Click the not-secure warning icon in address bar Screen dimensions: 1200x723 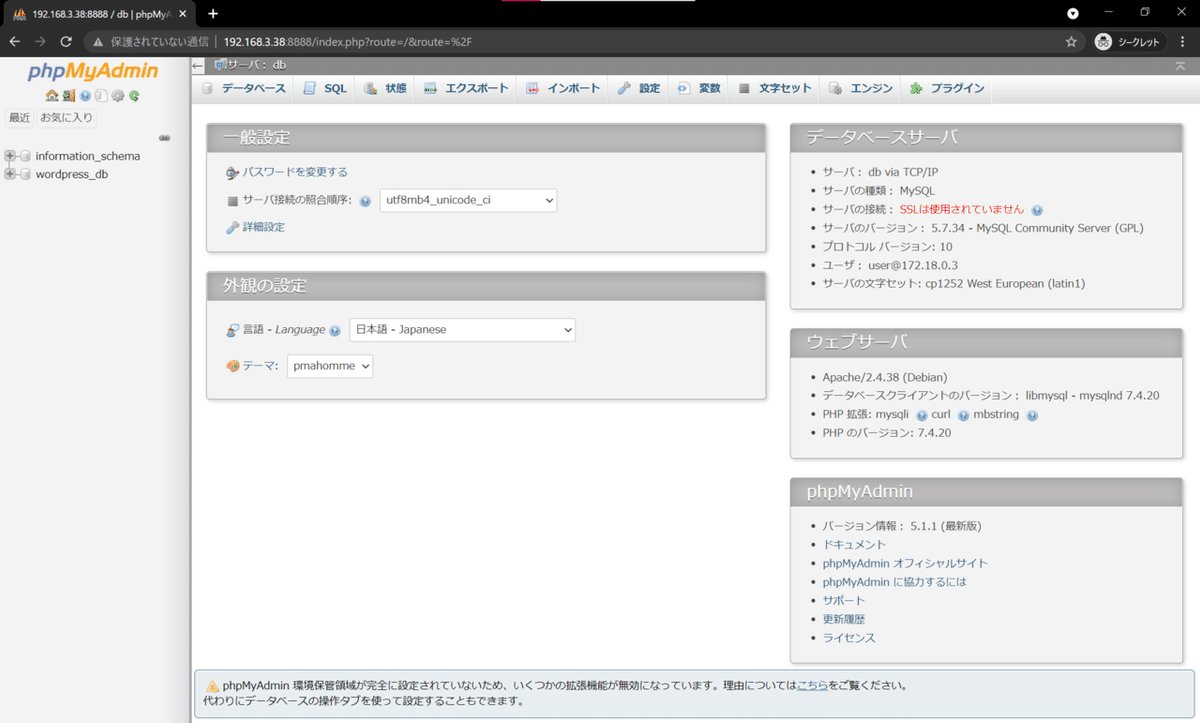click(98, 42)
